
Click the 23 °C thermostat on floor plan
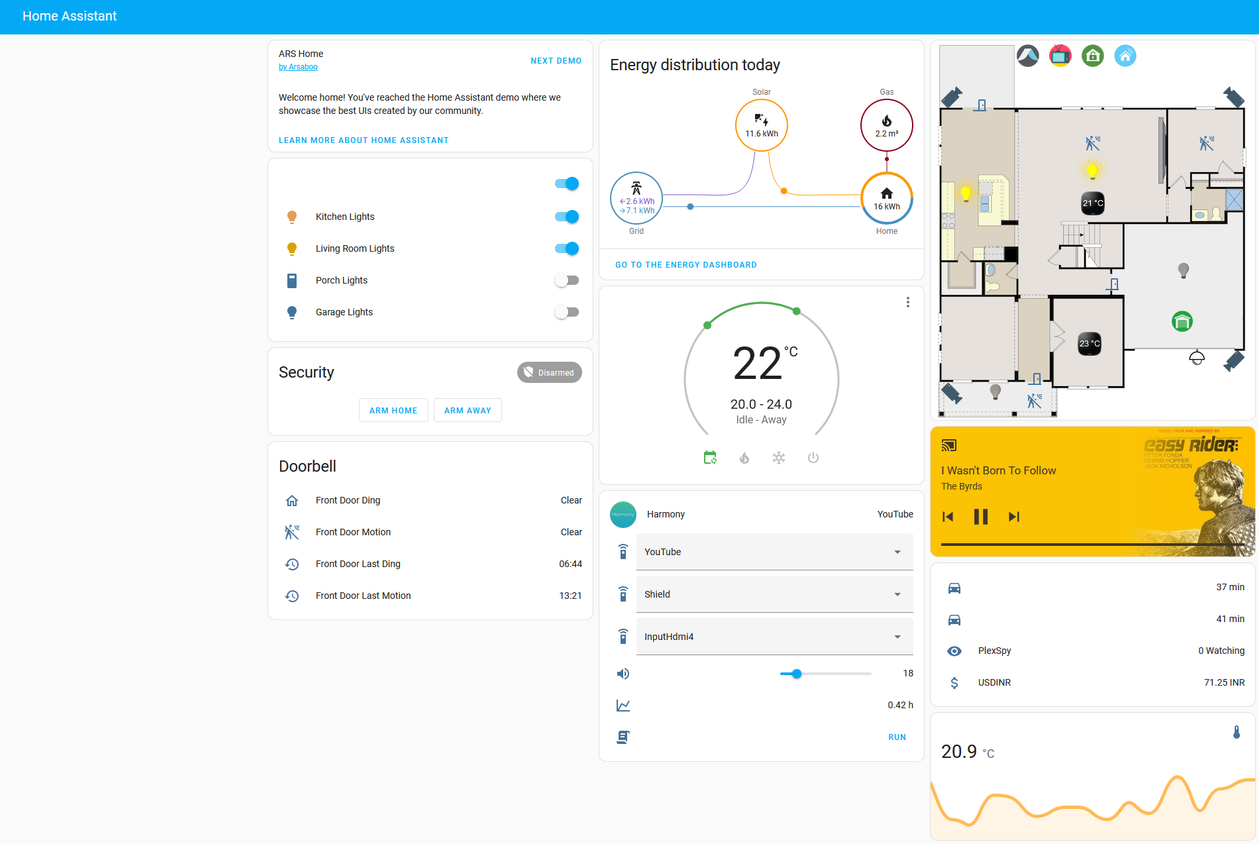[x=1089, y=344]
